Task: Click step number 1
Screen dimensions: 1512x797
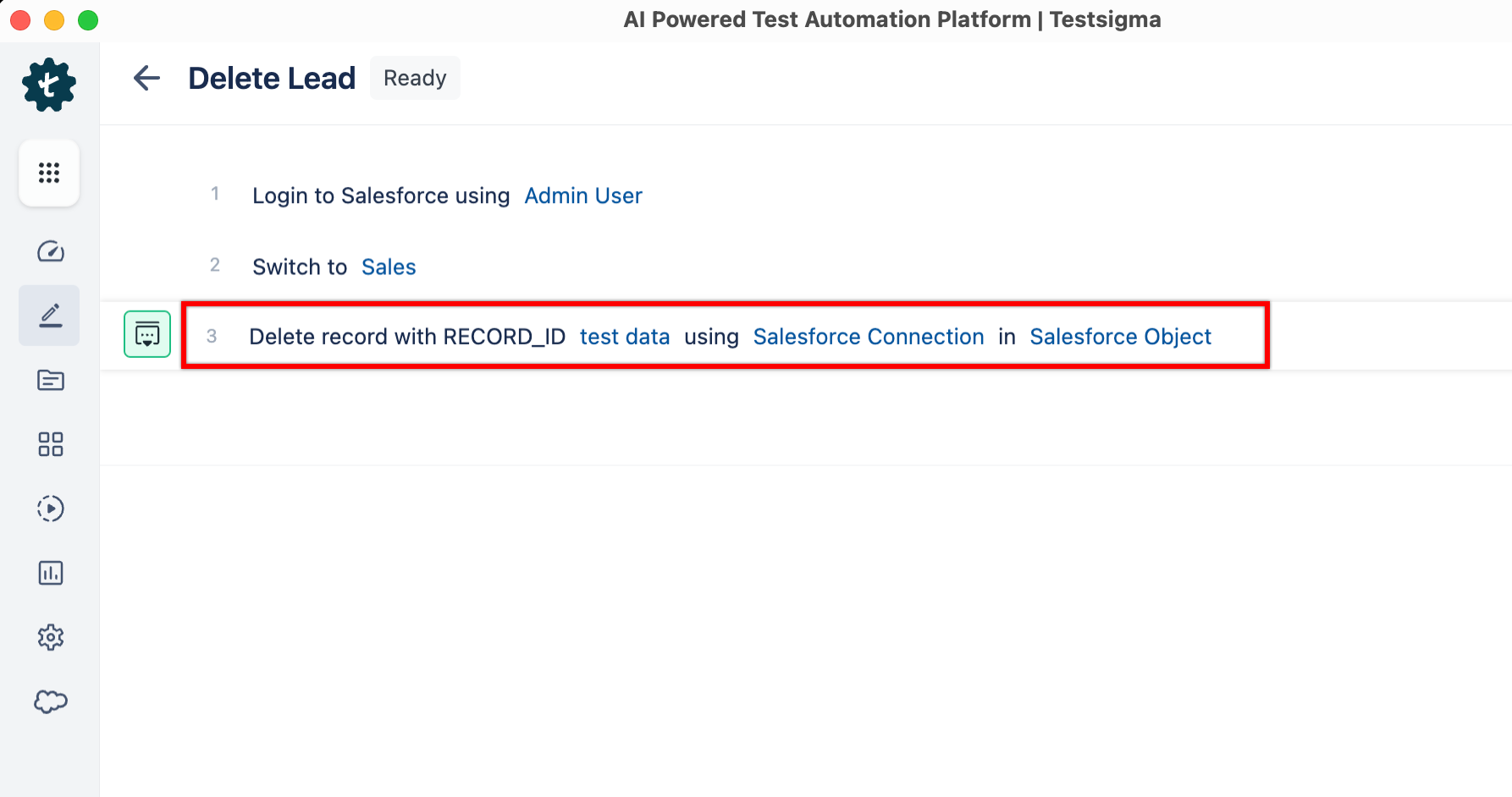Action: pyautogui.click(x=215, y=194)
